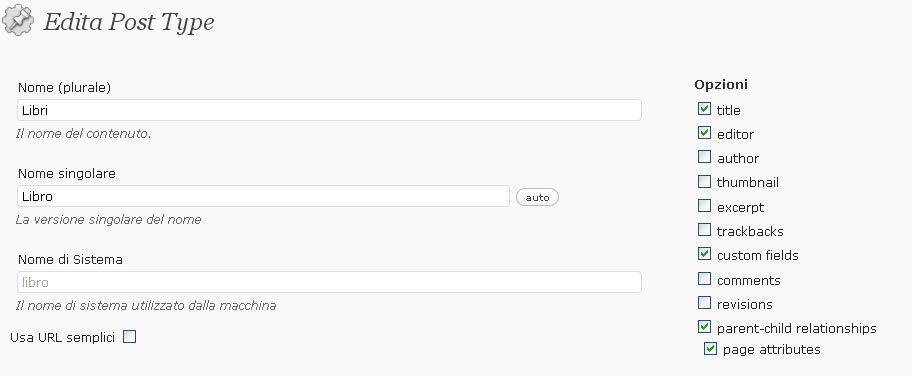
Task: Click the pin gear icon beside Edita Post Type
Action: click(x=18, y=20)
